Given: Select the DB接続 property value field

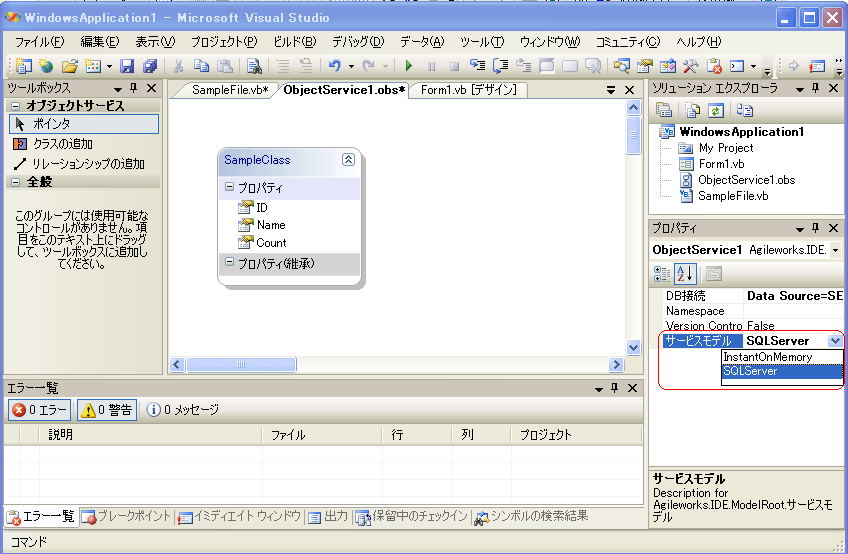Looking at the screenshot, I should (x=794, y=296).
